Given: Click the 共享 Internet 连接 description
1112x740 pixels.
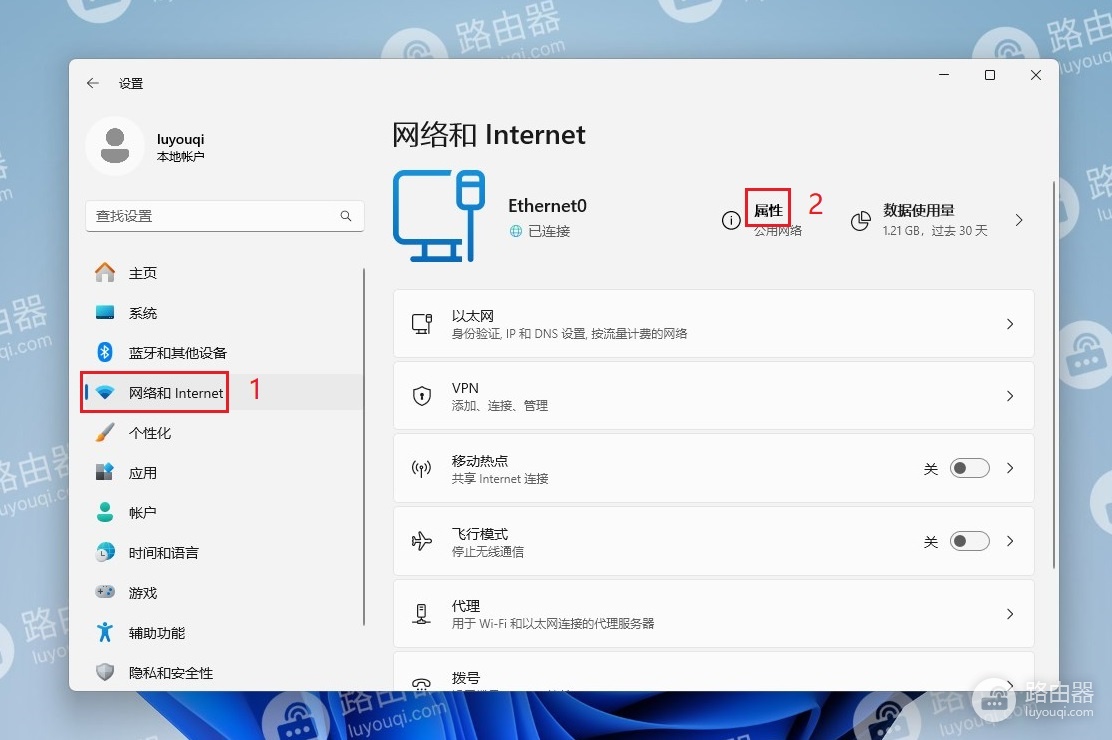Looking at the screenshot, I should (x=500, y=479).
